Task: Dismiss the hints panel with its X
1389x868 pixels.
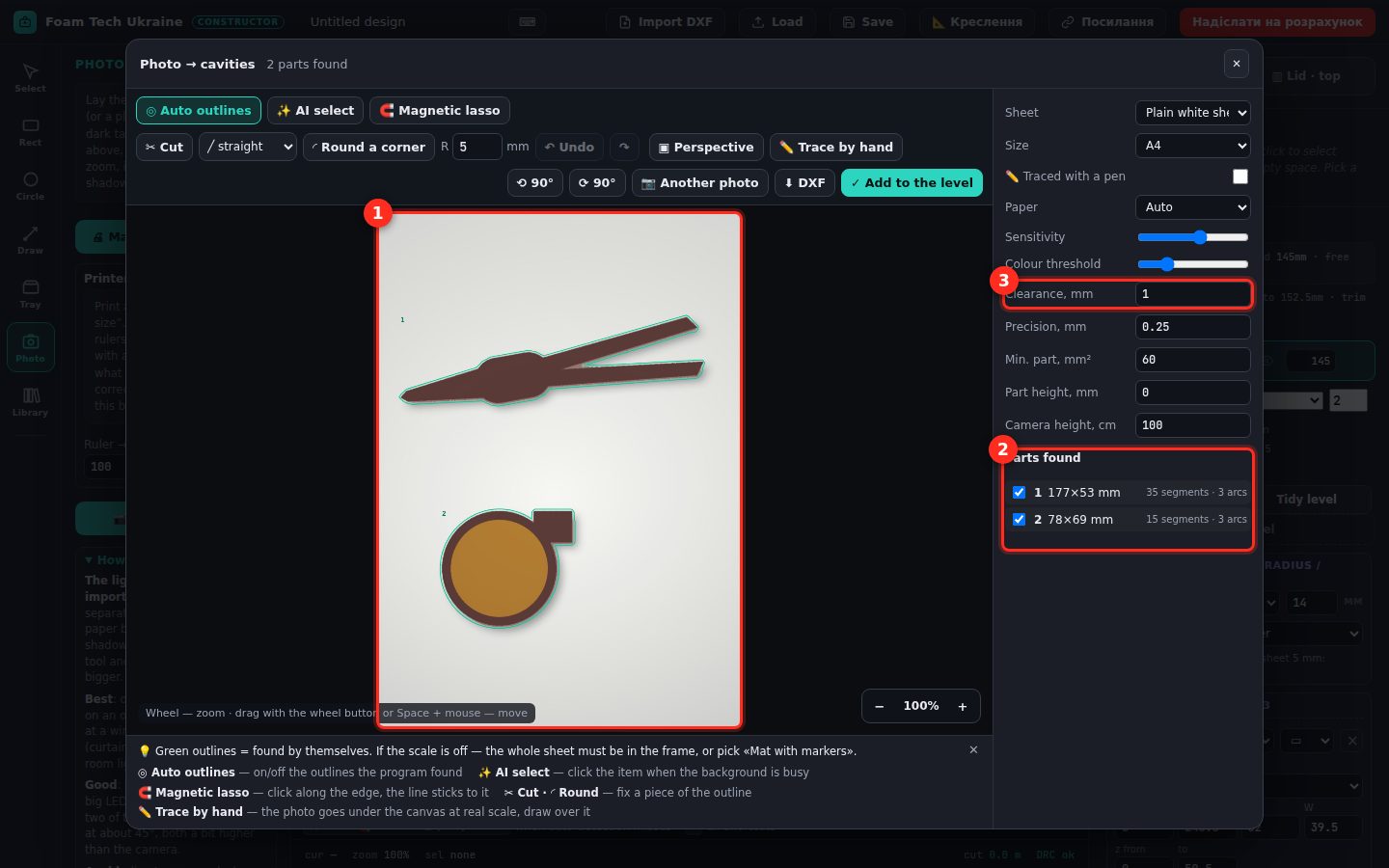Action: (x=973, y=749)
